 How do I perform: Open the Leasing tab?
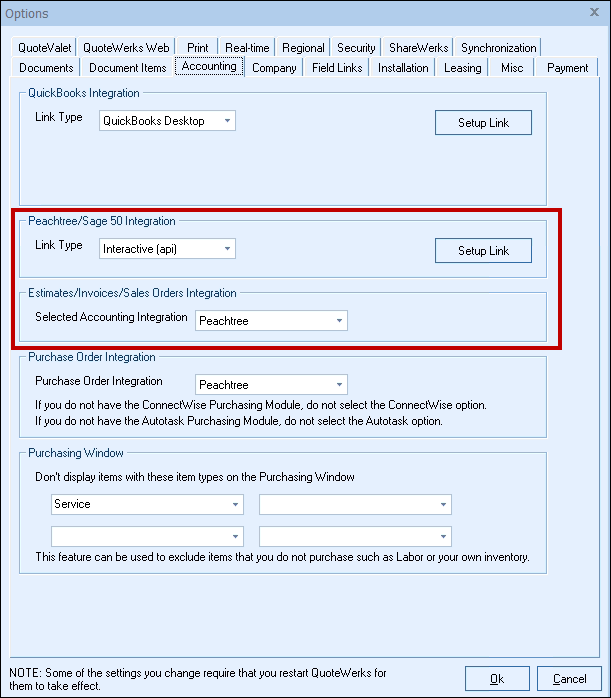(x=462, y=68)
